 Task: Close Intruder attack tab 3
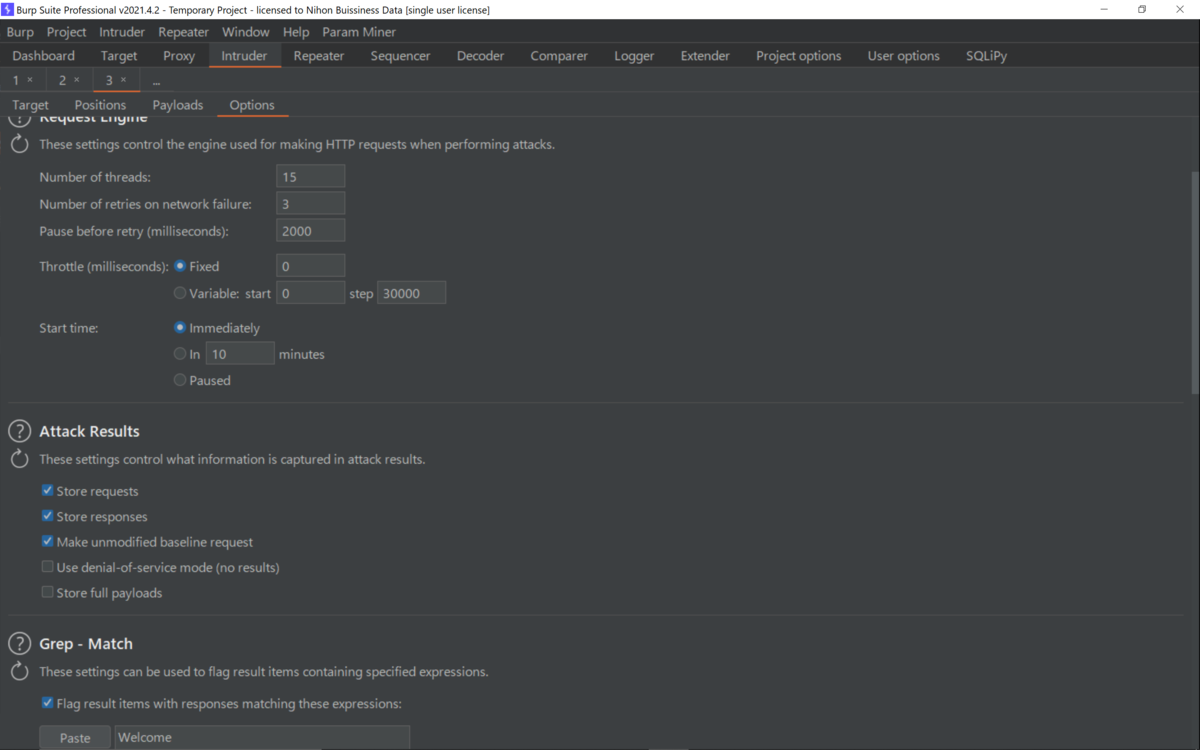(124, 80)
